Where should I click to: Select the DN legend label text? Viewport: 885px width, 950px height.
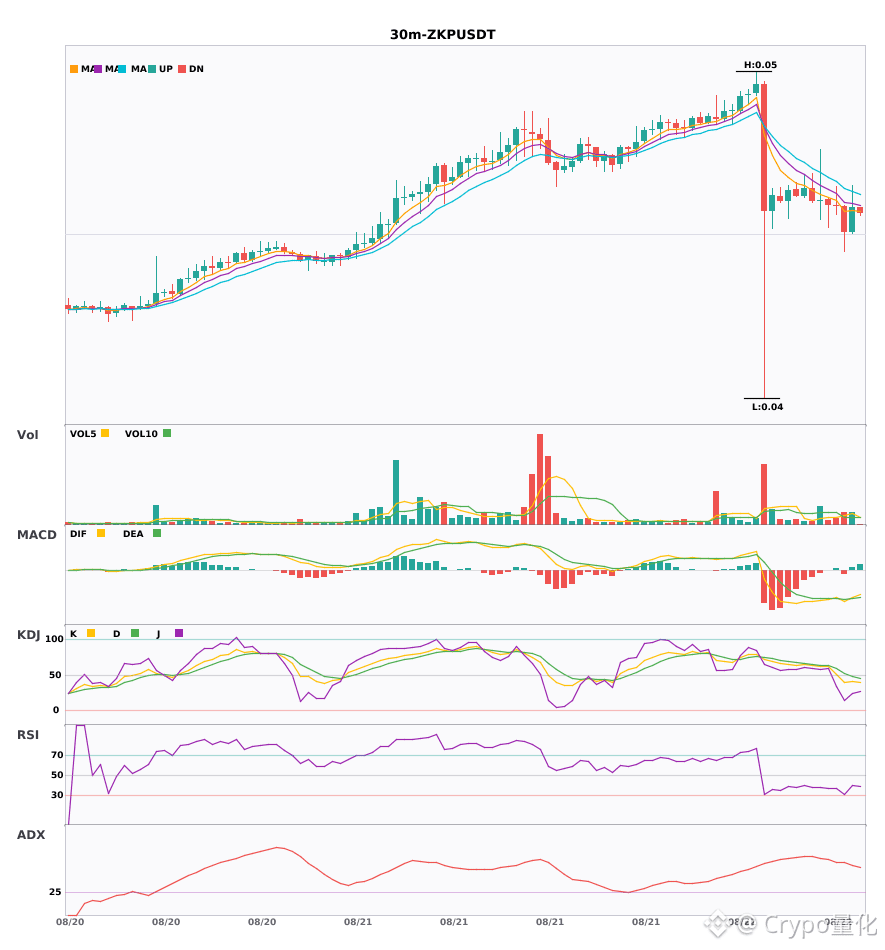point(196,69)
